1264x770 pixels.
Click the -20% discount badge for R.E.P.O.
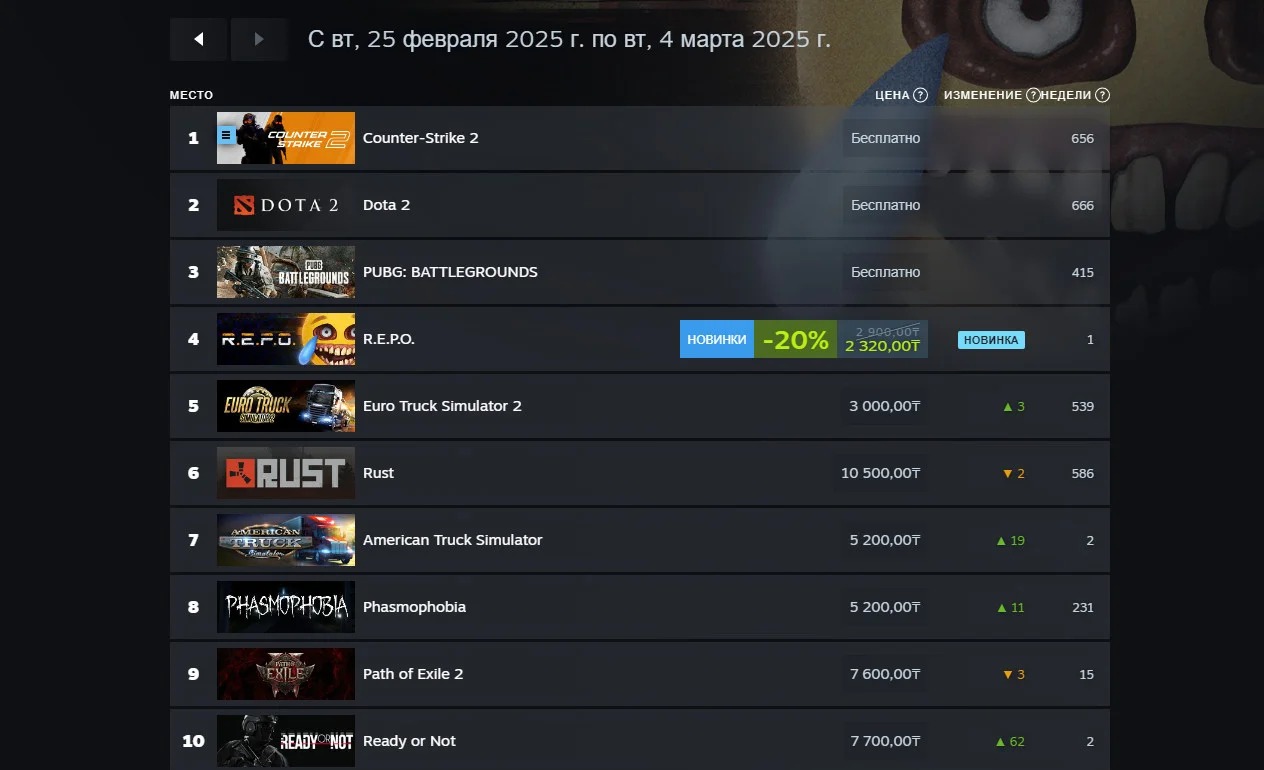click(x=795, y=339)
